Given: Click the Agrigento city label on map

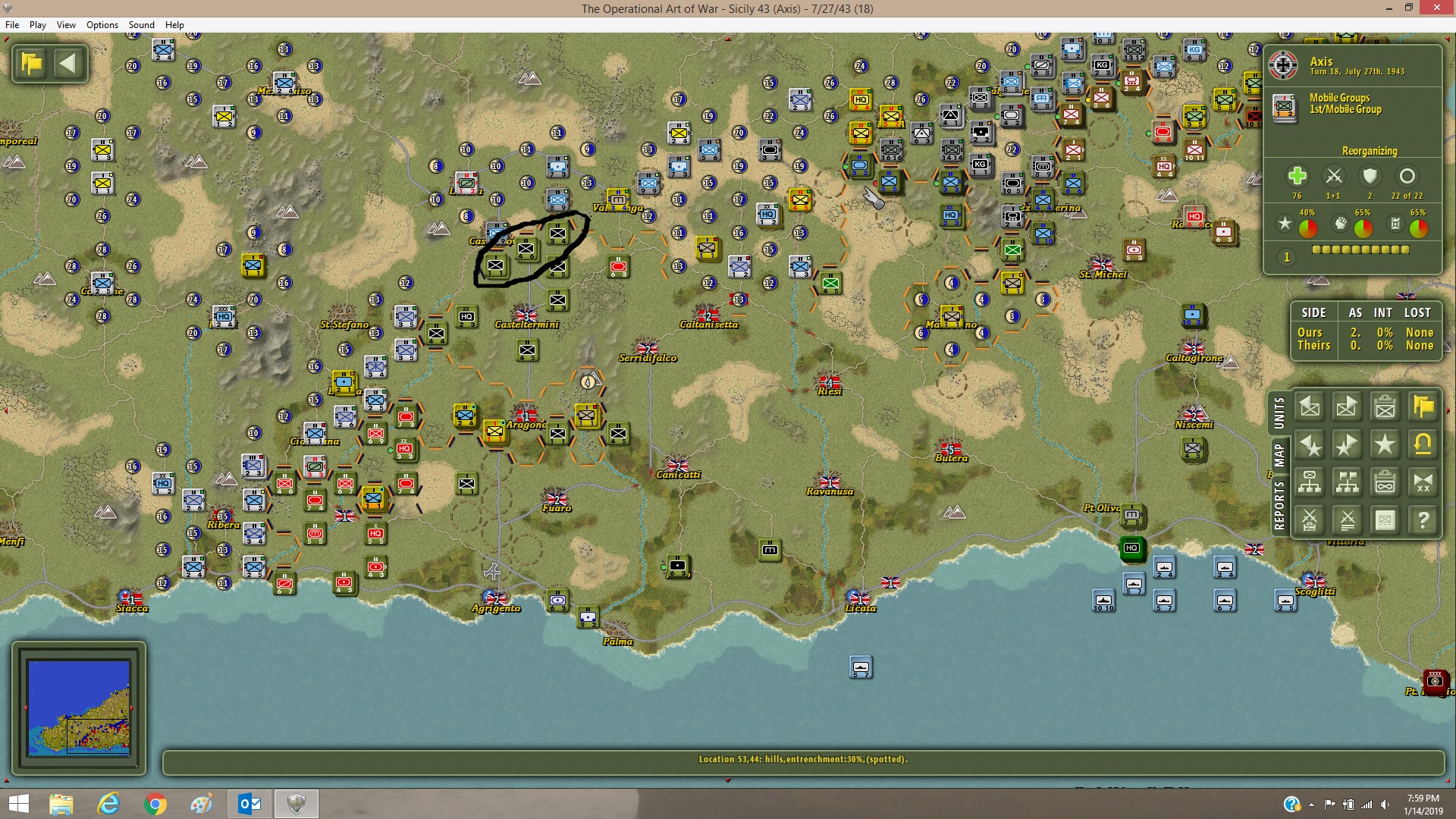Looking at the screenshot, I should pos(496,608).
